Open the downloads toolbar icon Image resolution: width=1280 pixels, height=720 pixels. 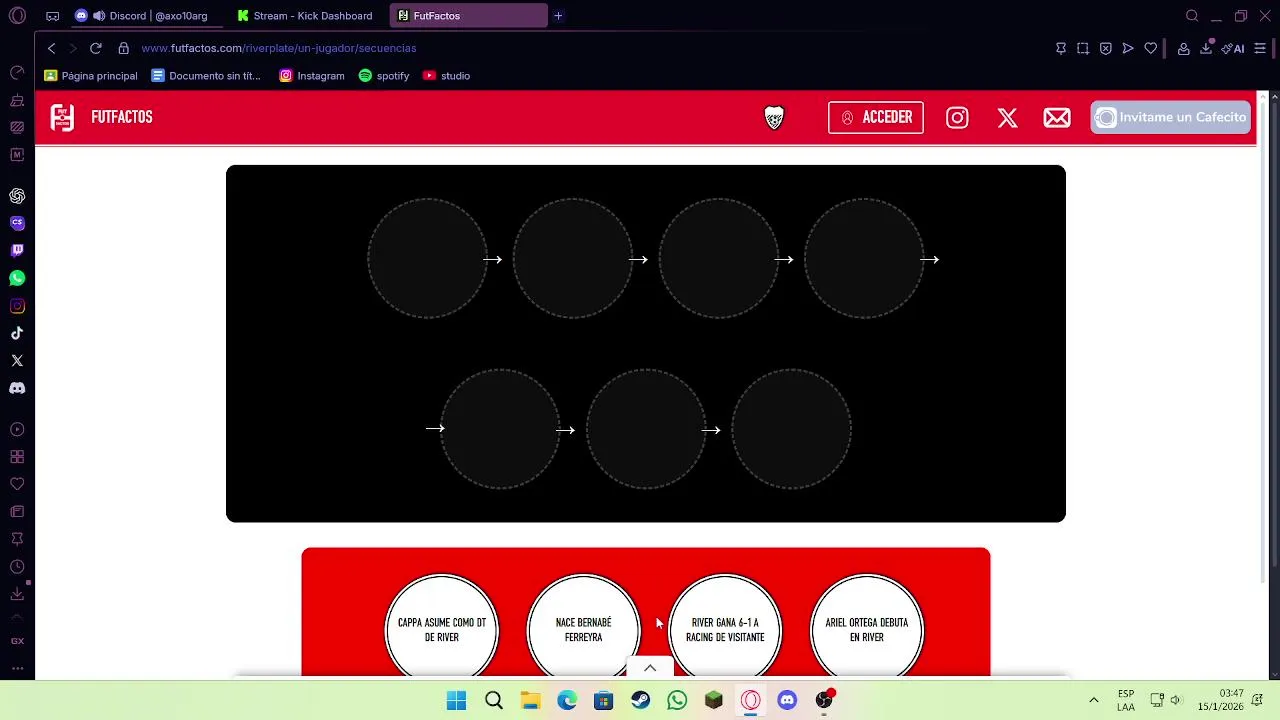coord(1206,48)
